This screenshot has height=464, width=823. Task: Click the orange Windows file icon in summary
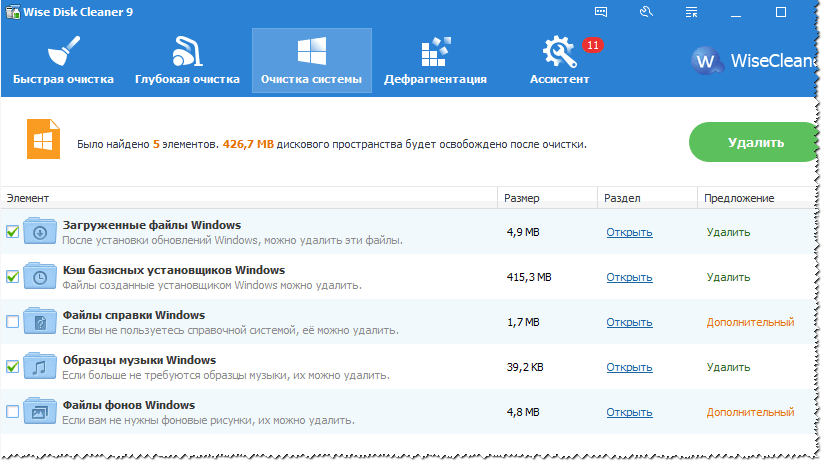pyautogui.click(x=42, y=142)
